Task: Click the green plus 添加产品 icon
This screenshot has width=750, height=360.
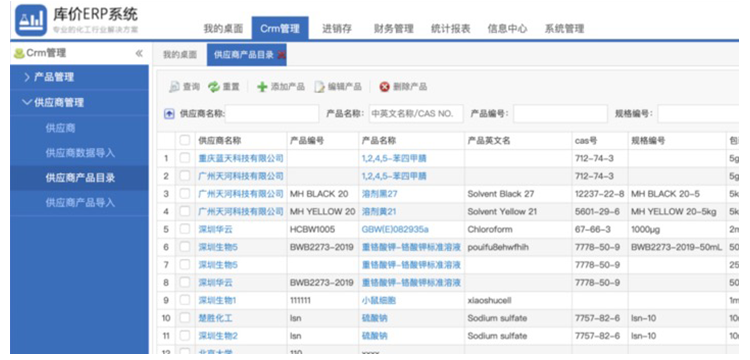Action: click(x=262, y=87)
